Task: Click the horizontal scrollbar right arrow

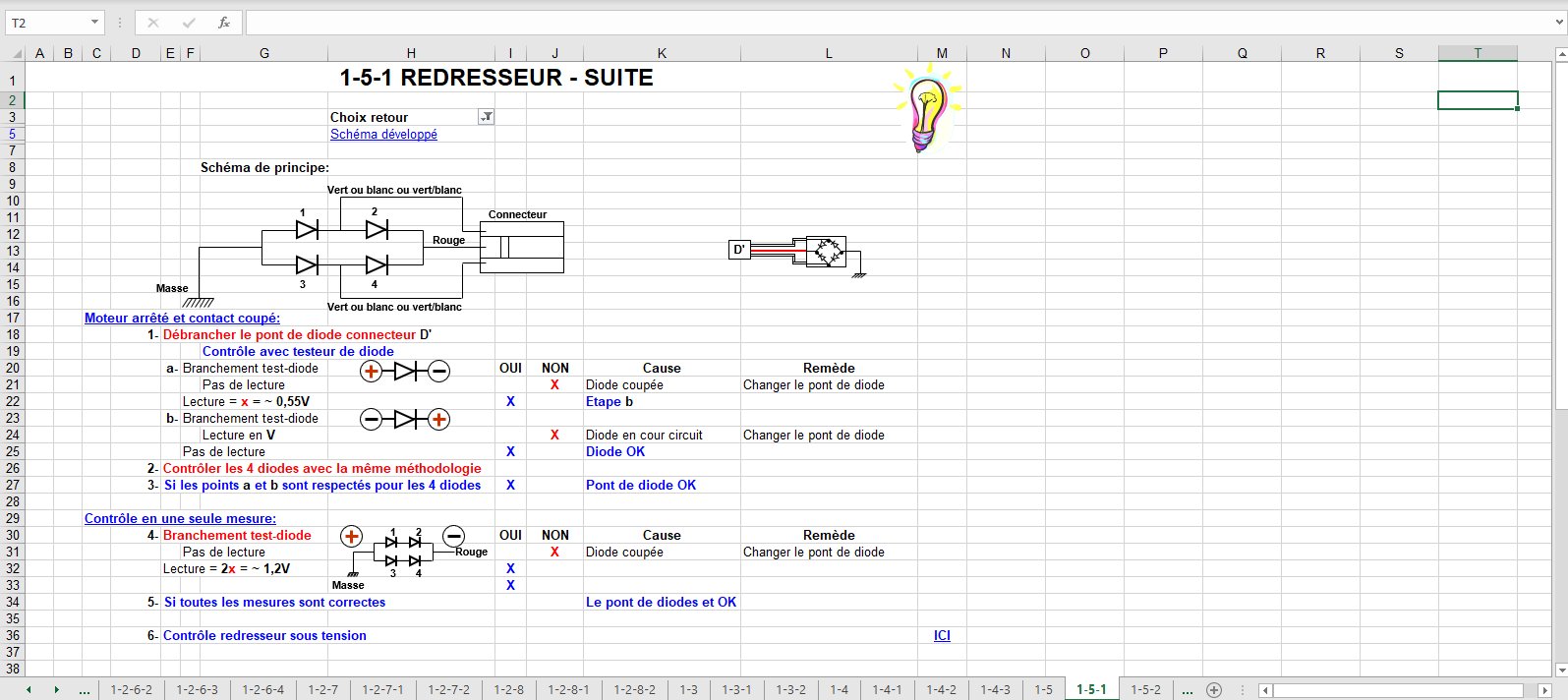Action: 1544,690
